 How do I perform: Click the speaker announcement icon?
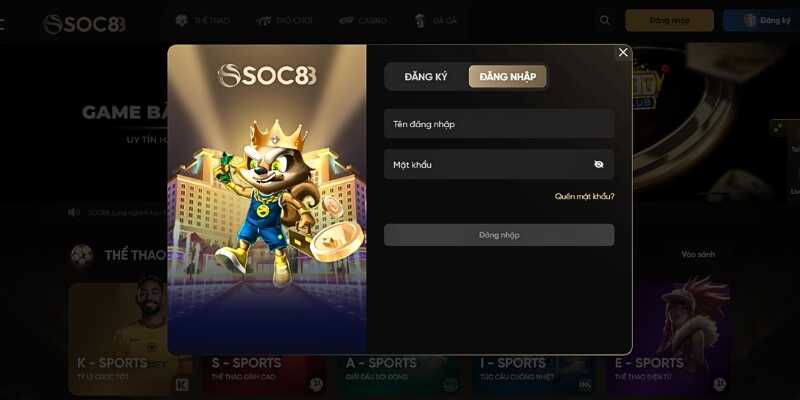tap(73, 212)
